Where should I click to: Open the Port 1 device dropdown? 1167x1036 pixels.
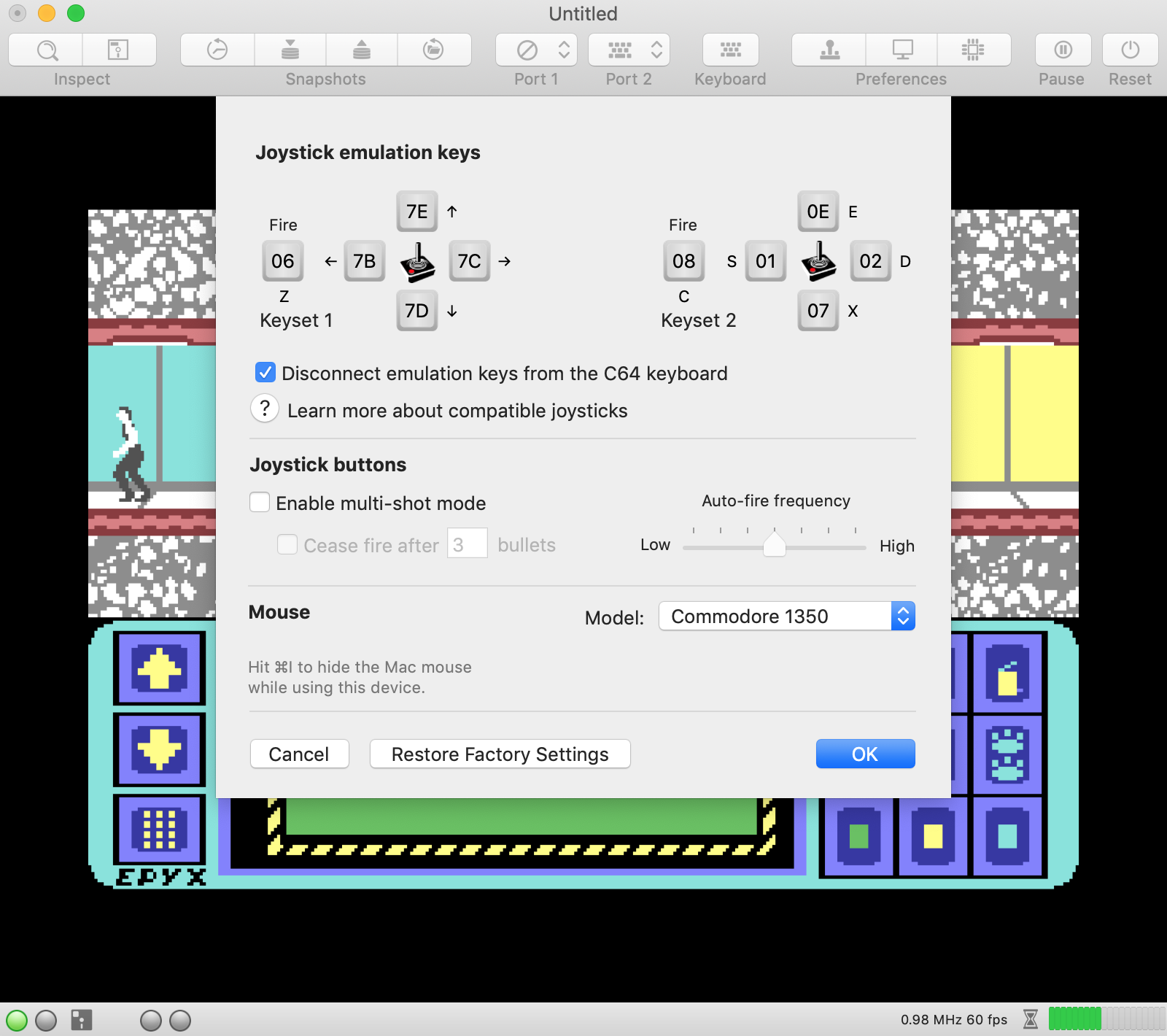pyautogui.click(x=536, y=50)
